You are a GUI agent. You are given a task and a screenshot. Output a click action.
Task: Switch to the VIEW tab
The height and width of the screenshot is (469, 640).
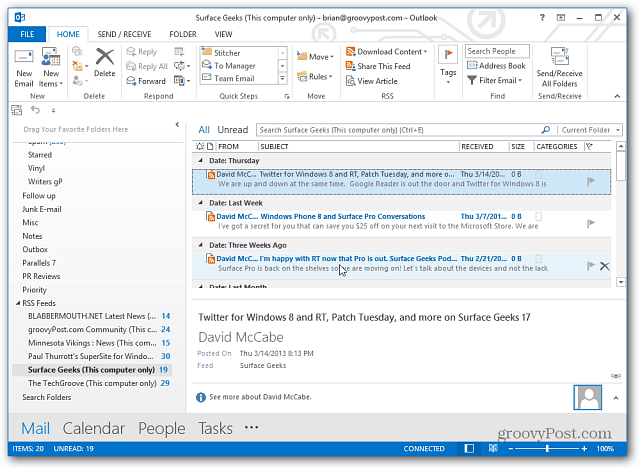(x=223, y=34)
